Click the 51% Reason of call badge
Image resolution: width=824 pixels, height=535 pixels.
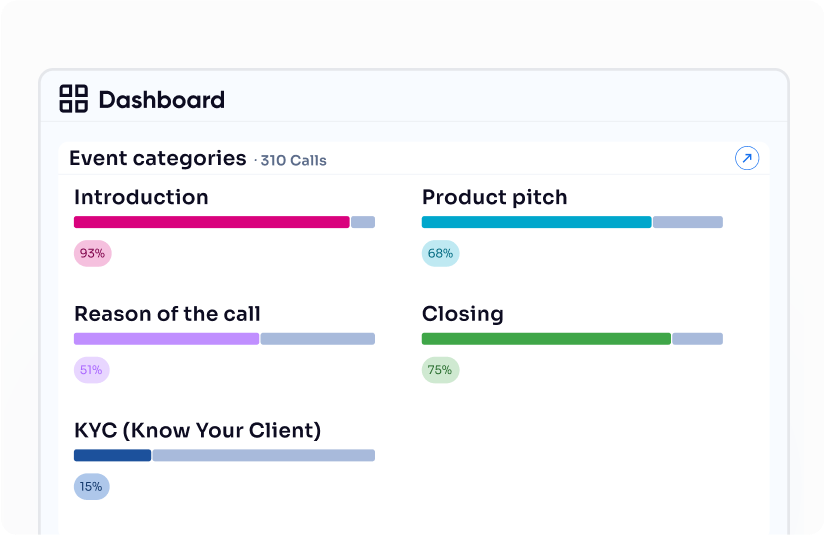[x=91, y=370]
